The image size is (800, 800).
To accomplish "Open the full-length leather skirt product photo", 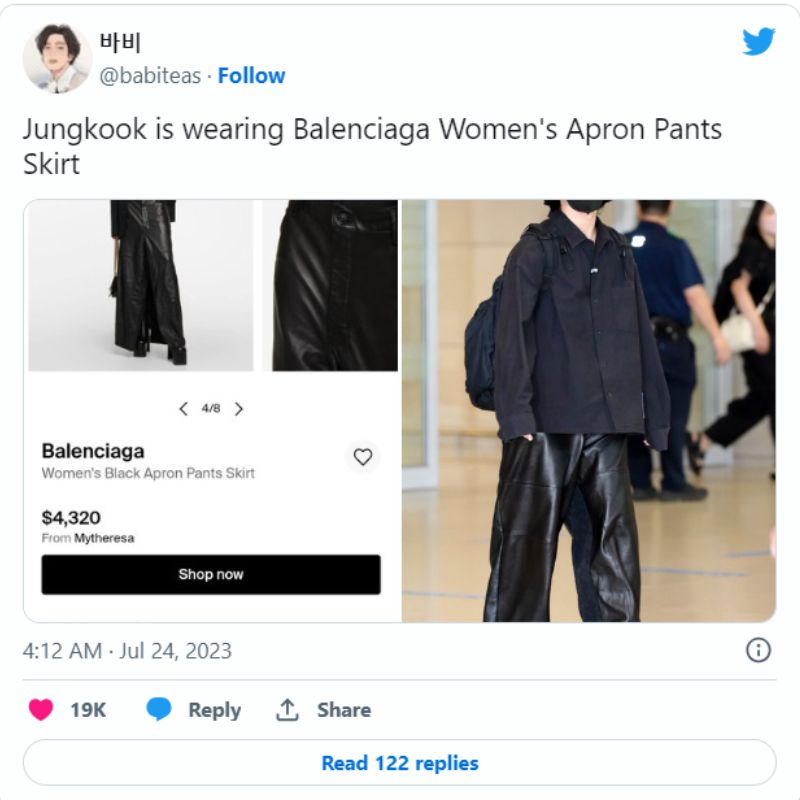I will click(x=141, y=285).
